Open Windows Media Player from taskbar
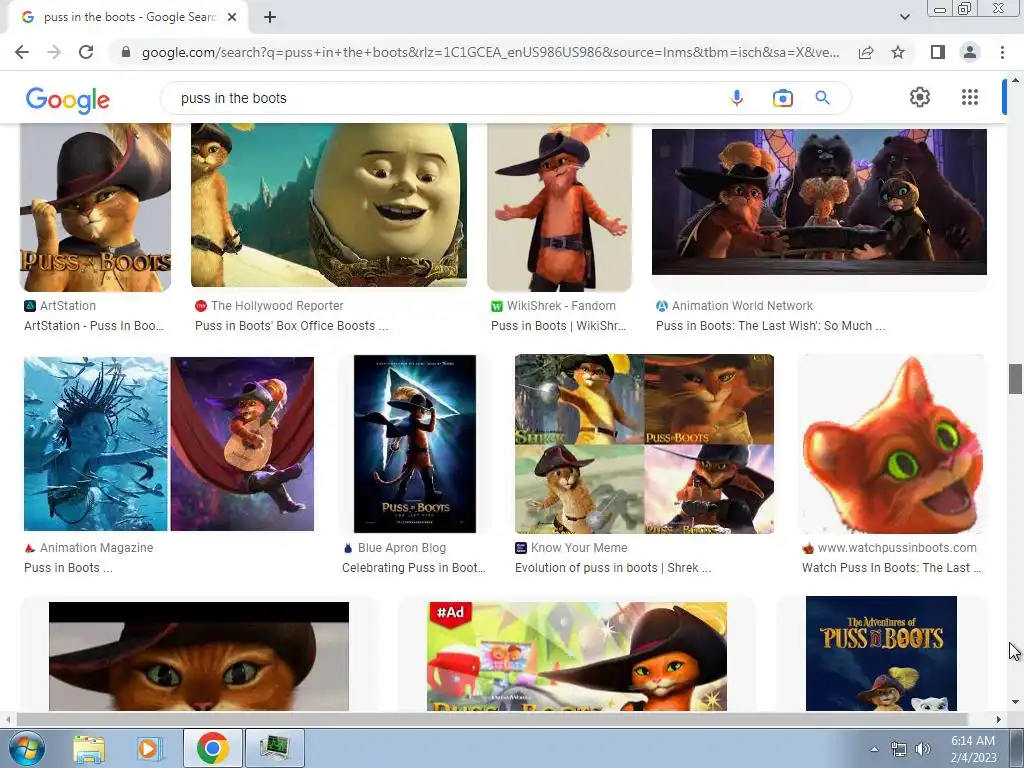 tap(148, 749)
